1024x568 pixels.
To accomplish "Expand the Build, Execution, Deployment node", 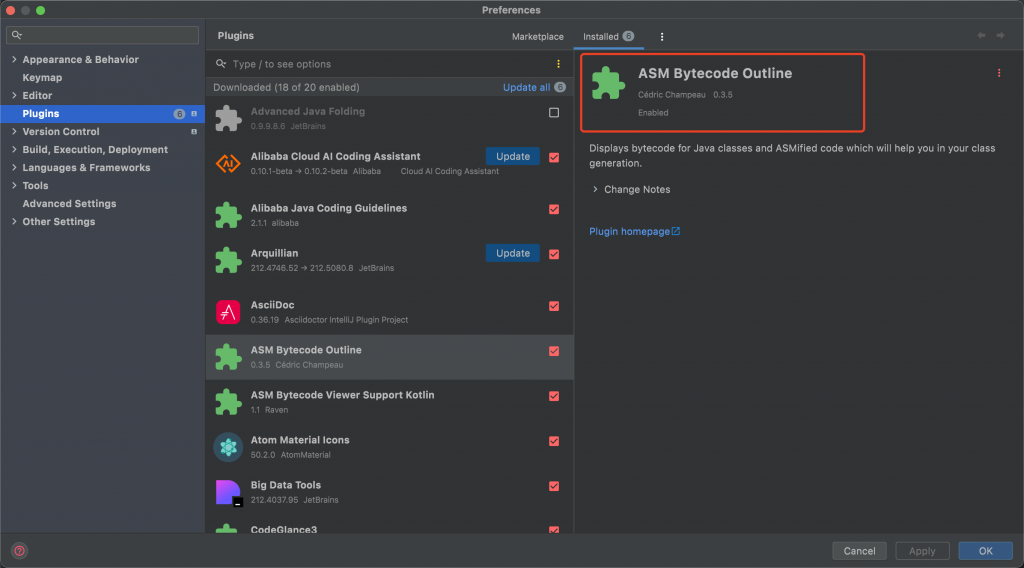I will (14, 150).
